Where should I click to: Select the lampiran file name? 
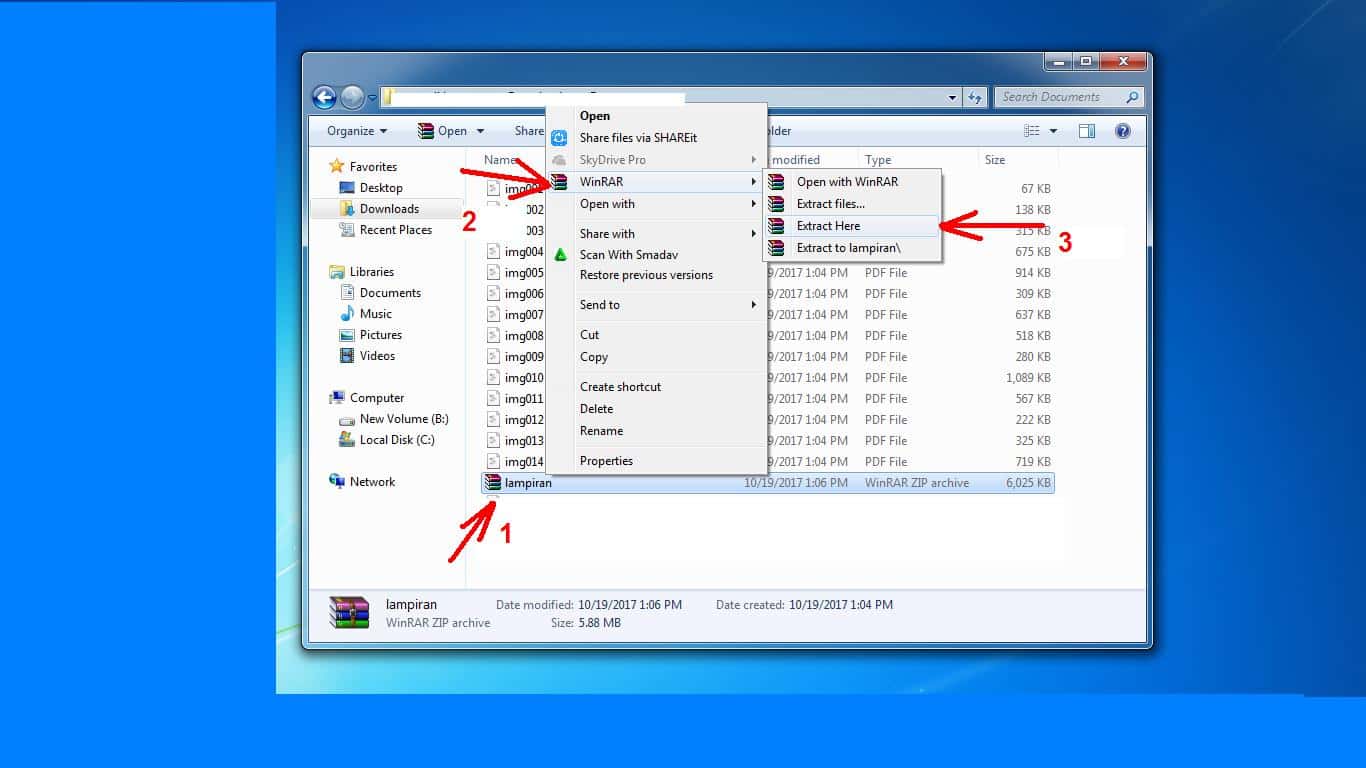tap(528, 483)
